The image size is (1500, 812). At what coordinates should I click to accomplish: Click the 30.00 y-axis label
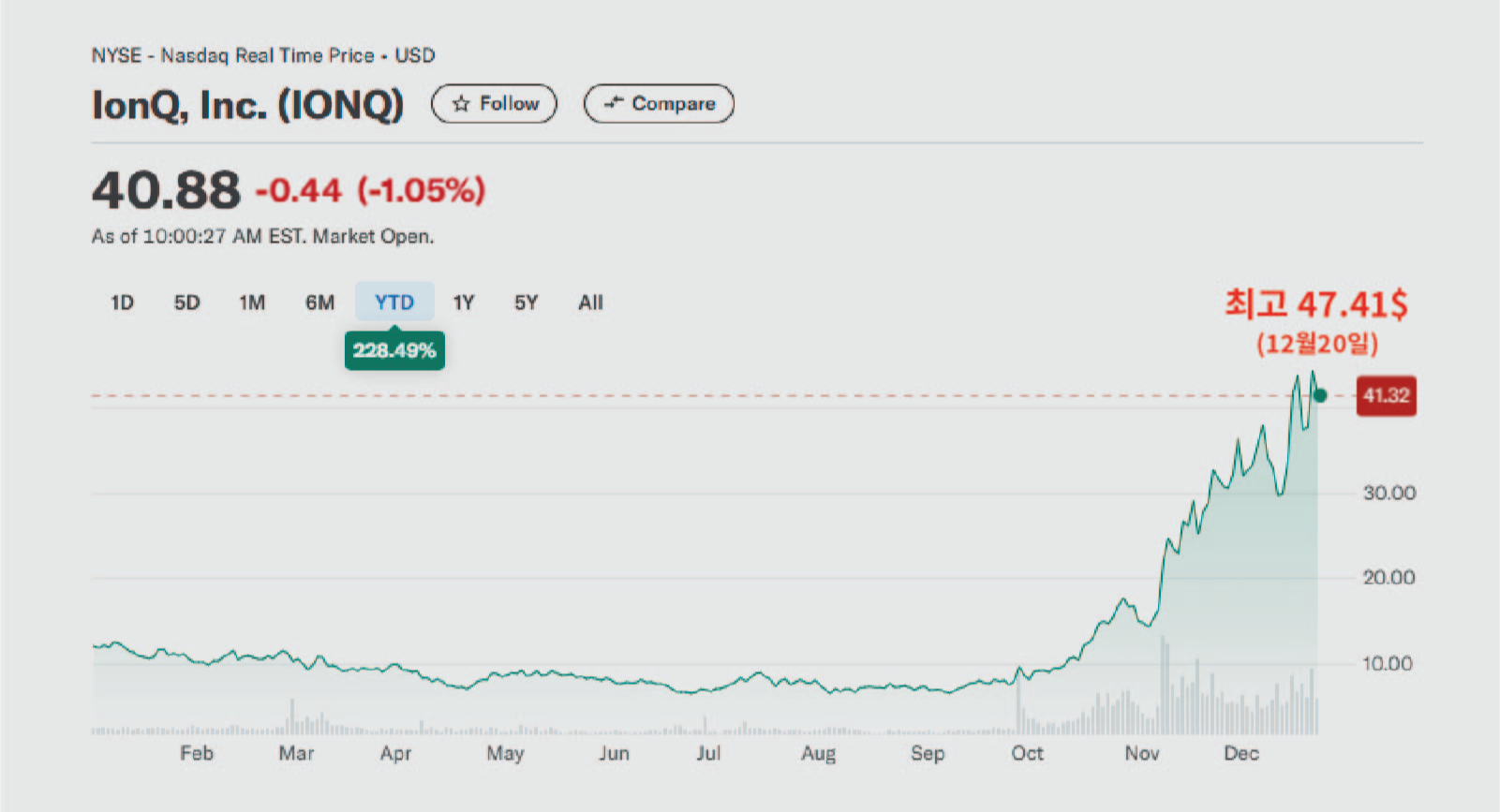click(x=1389, y=493)
